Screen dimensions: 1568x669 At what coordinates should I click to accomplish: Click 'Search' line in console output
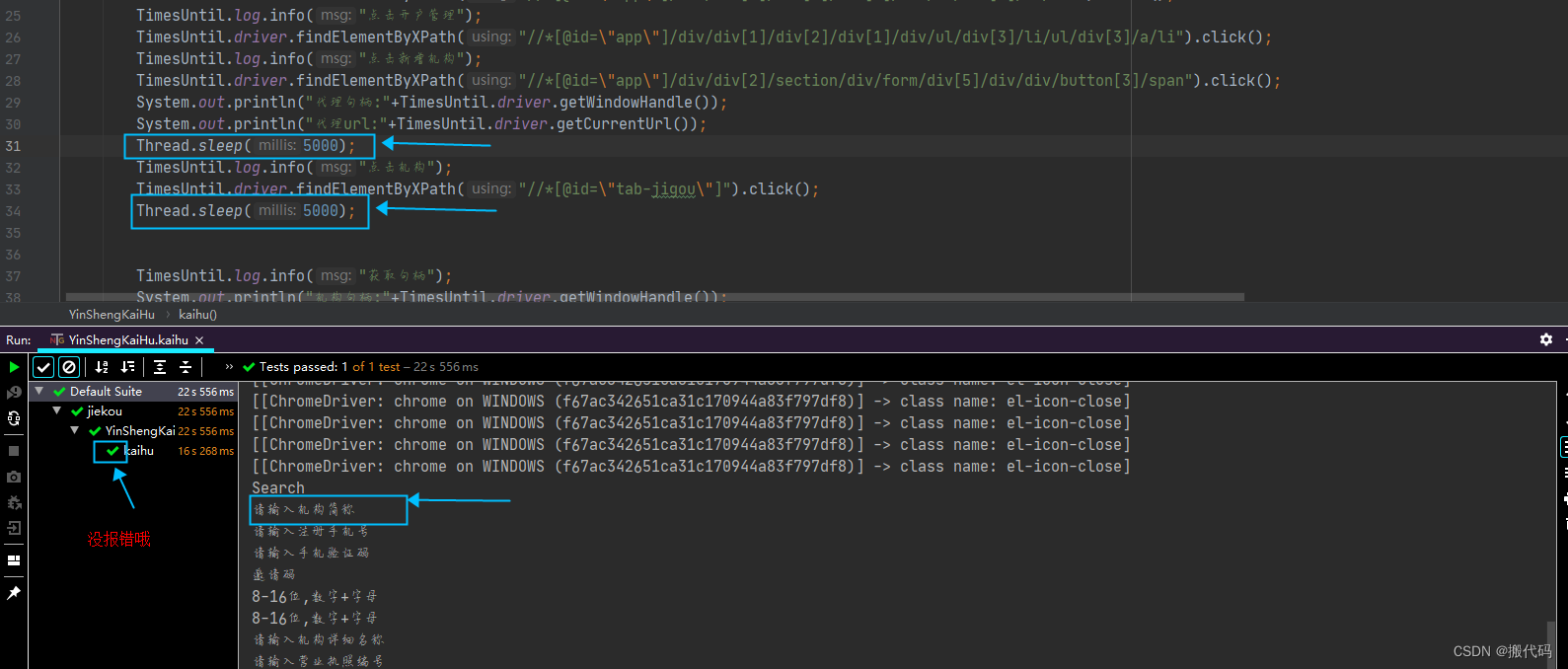pos(278,488)
